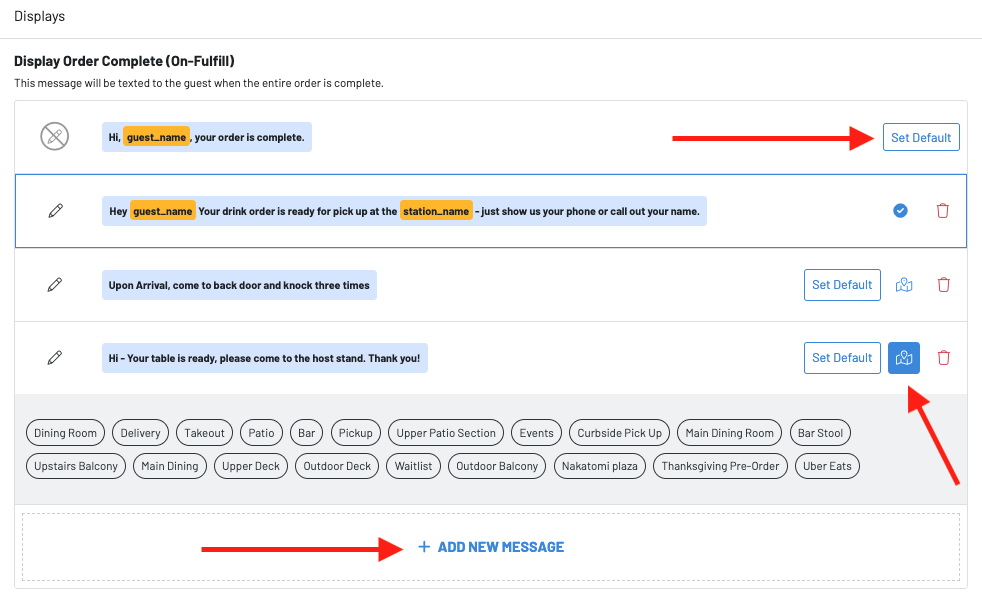Delete the table is ready message
The image size is (982, 597).
[942, 358]
